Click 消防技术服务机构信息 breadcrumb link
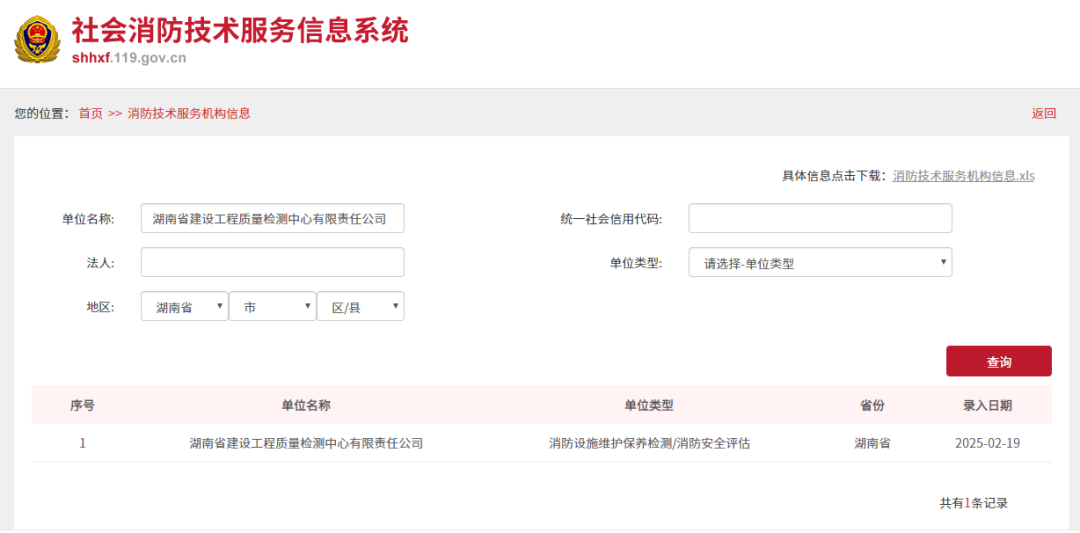Viewport: 1080px width, 533px height. tap(189, 114)
